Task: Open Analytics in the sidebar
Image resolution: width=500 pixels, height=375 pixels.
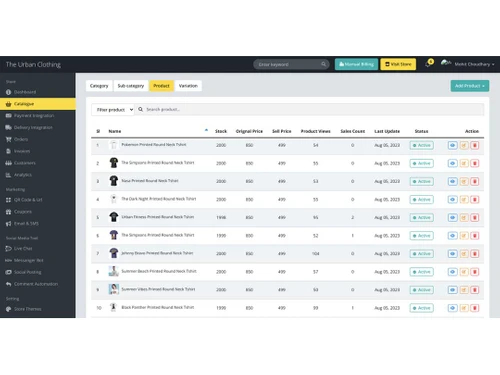Action: [x=19, y=175]
